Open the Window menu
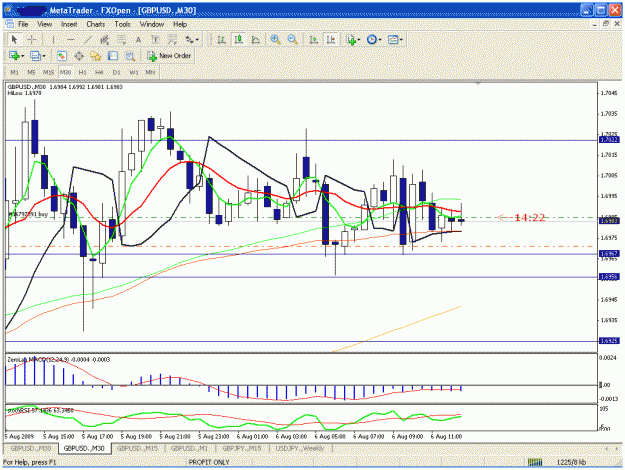 152,24
